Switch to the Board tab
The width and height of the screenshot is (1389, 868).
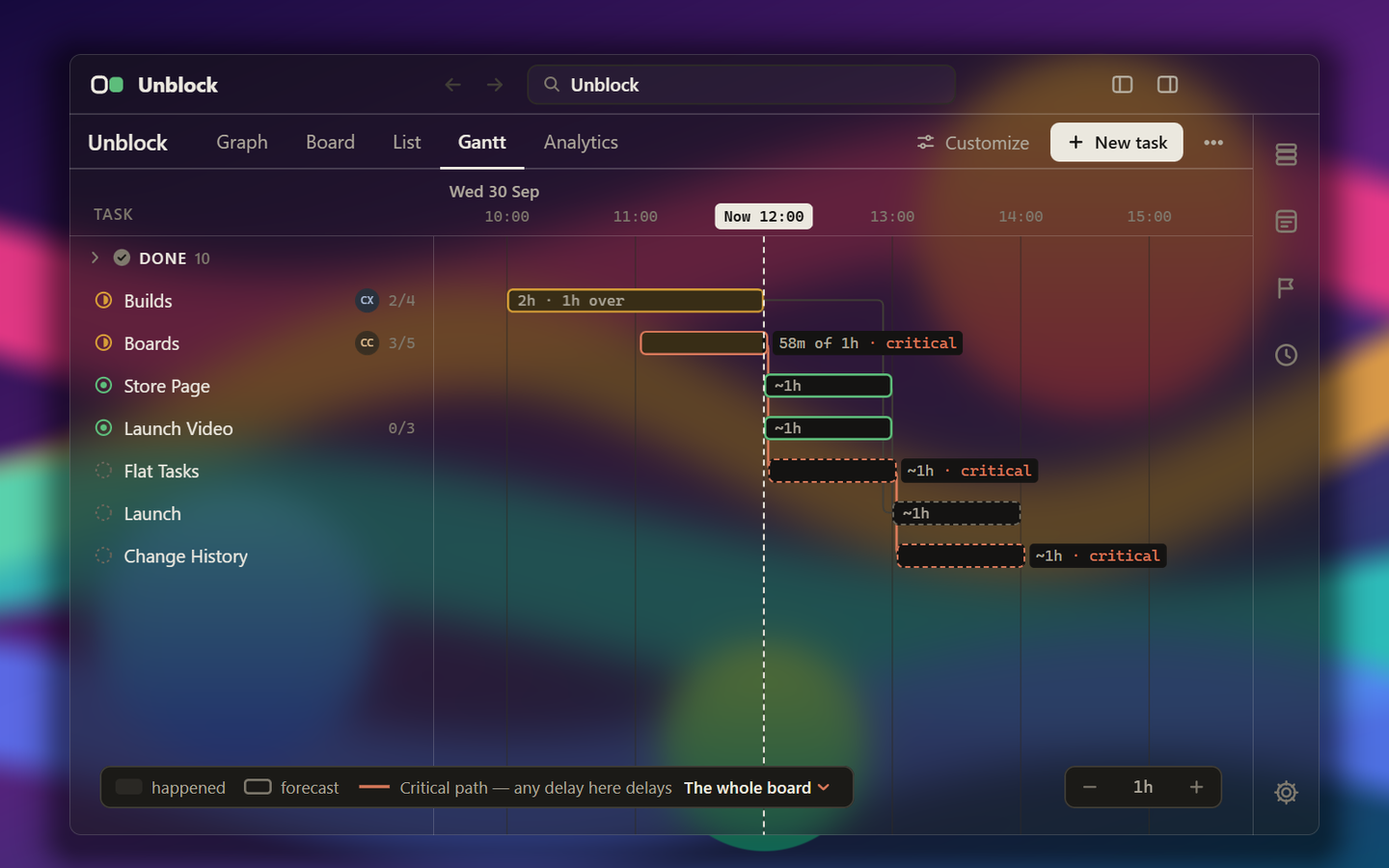tap(330, 142)
